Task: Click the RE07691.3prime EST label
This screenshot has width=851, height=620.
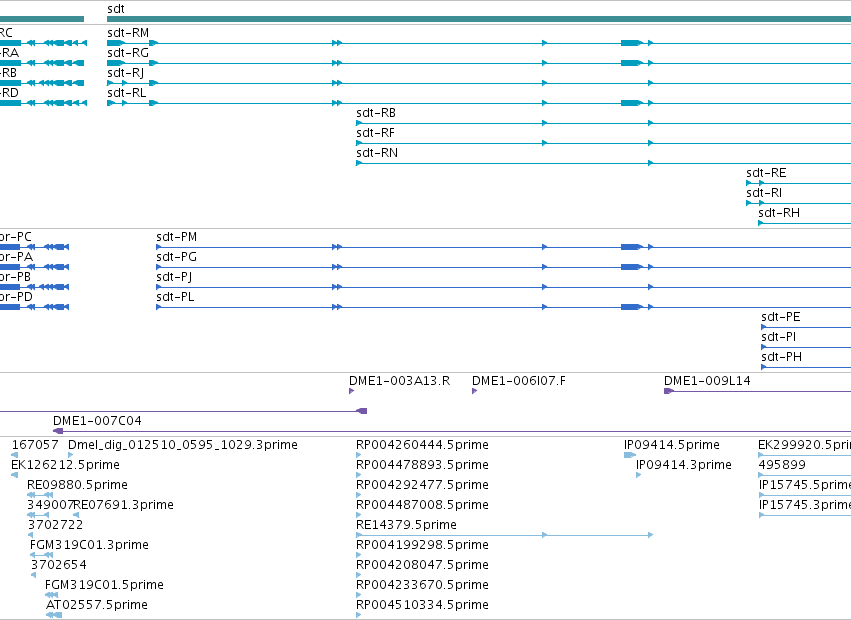Action: tap(124, 505)
